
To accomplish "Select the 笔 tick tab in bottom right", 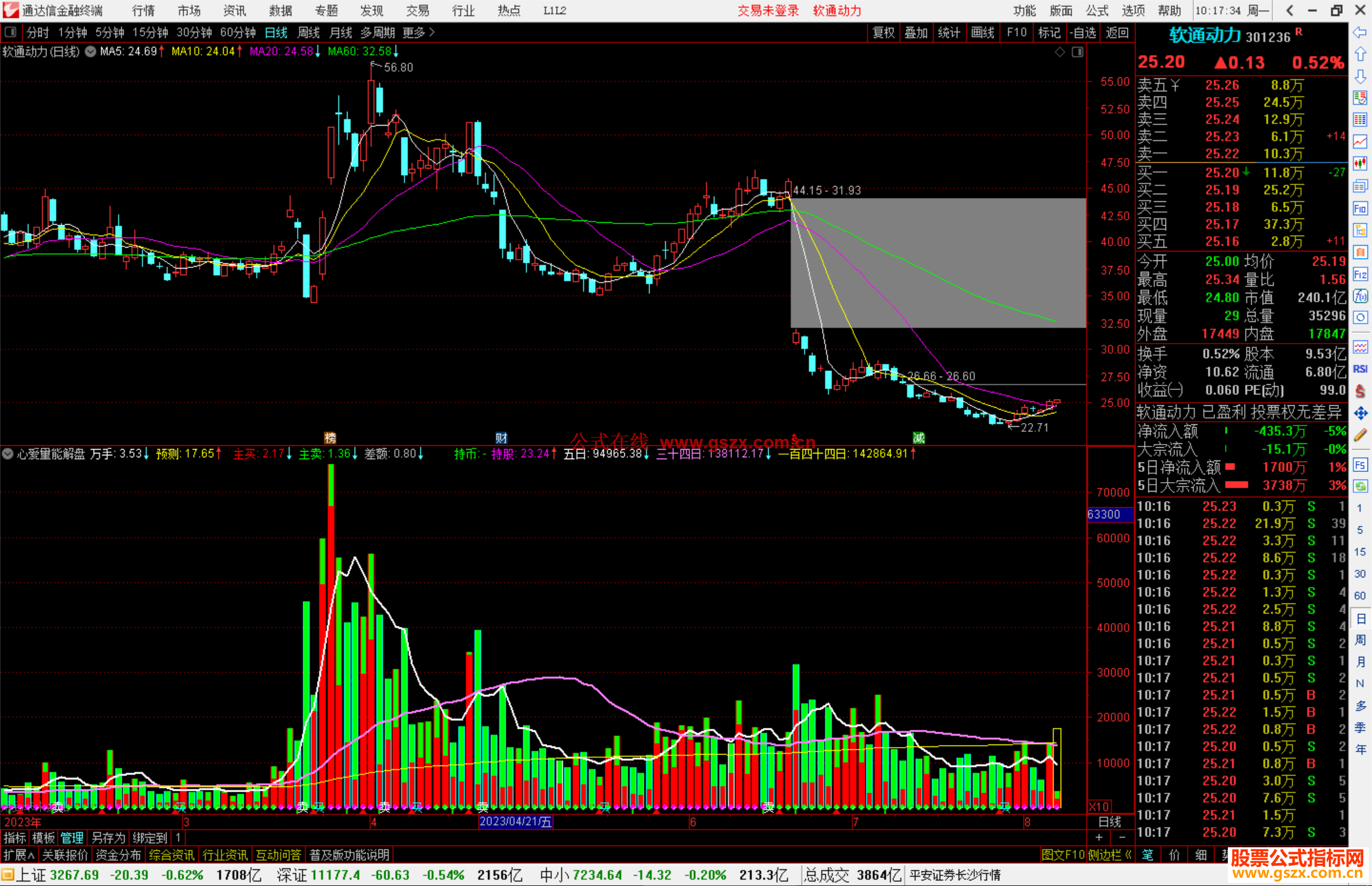I will click(1148, 855).
